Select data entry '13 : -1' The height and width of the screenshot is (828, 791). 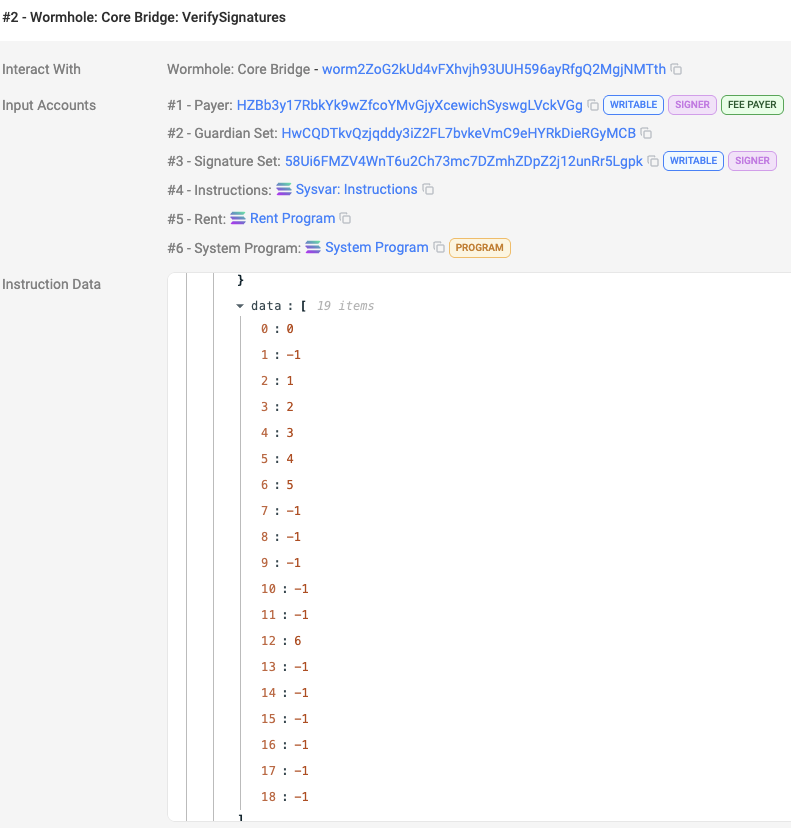285,666
